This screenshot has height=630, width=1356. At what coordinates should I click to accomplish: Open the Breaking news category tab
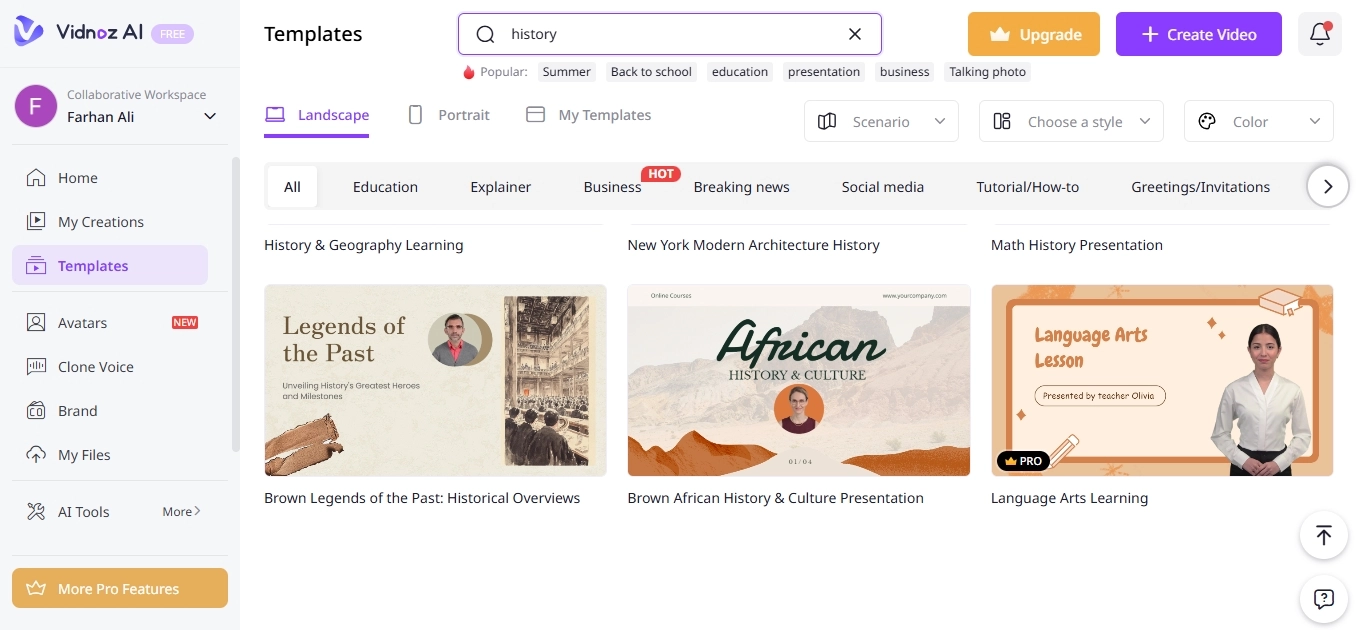pyautogui.click(x=741, y=187)
